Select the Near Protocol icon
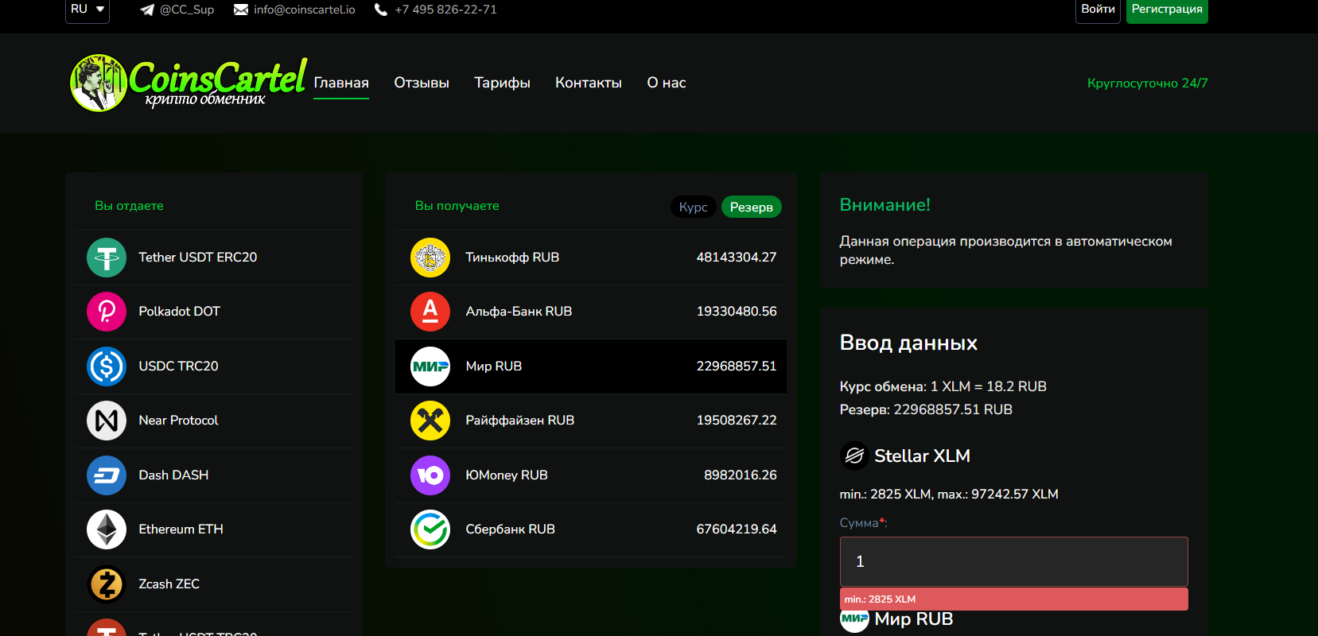1318x636 pixels. pyautogui.click(x=106, y=420)
